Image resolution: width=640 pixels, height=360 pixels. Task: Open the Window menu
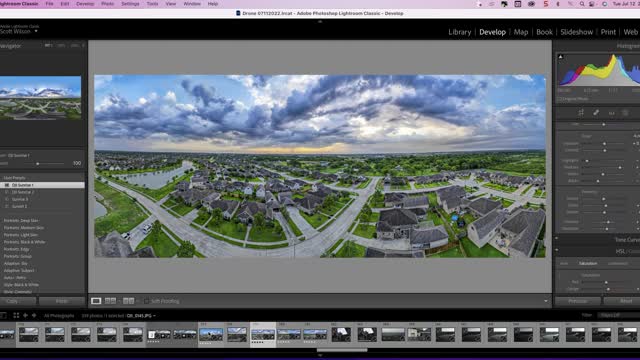pyautogui.click(x=192, y=4)
